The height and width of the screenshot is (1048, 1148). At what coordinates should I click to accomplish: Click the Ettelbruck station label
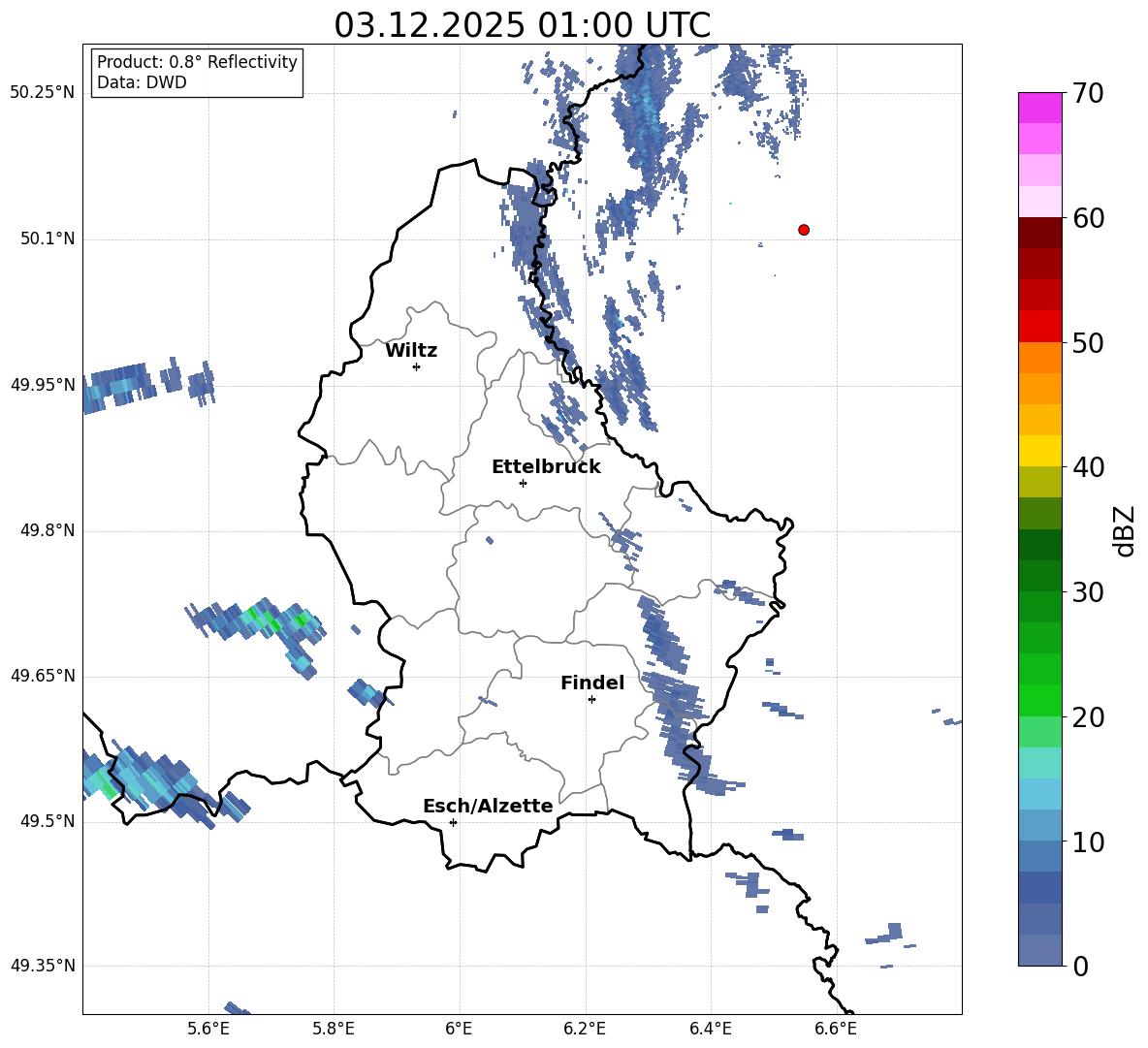point(546,467)
